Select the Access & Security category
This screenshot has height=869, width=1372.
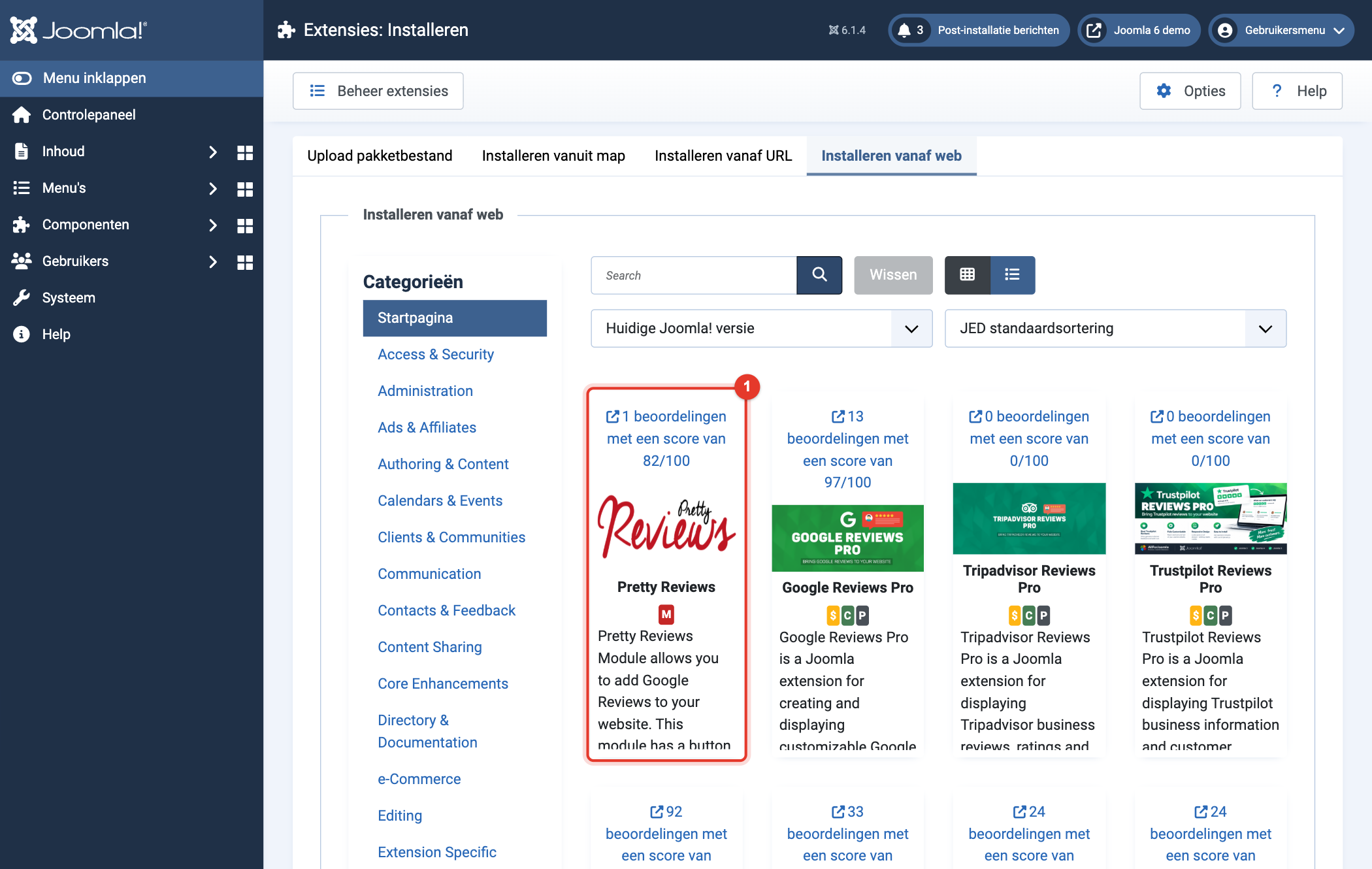[436, 354]
